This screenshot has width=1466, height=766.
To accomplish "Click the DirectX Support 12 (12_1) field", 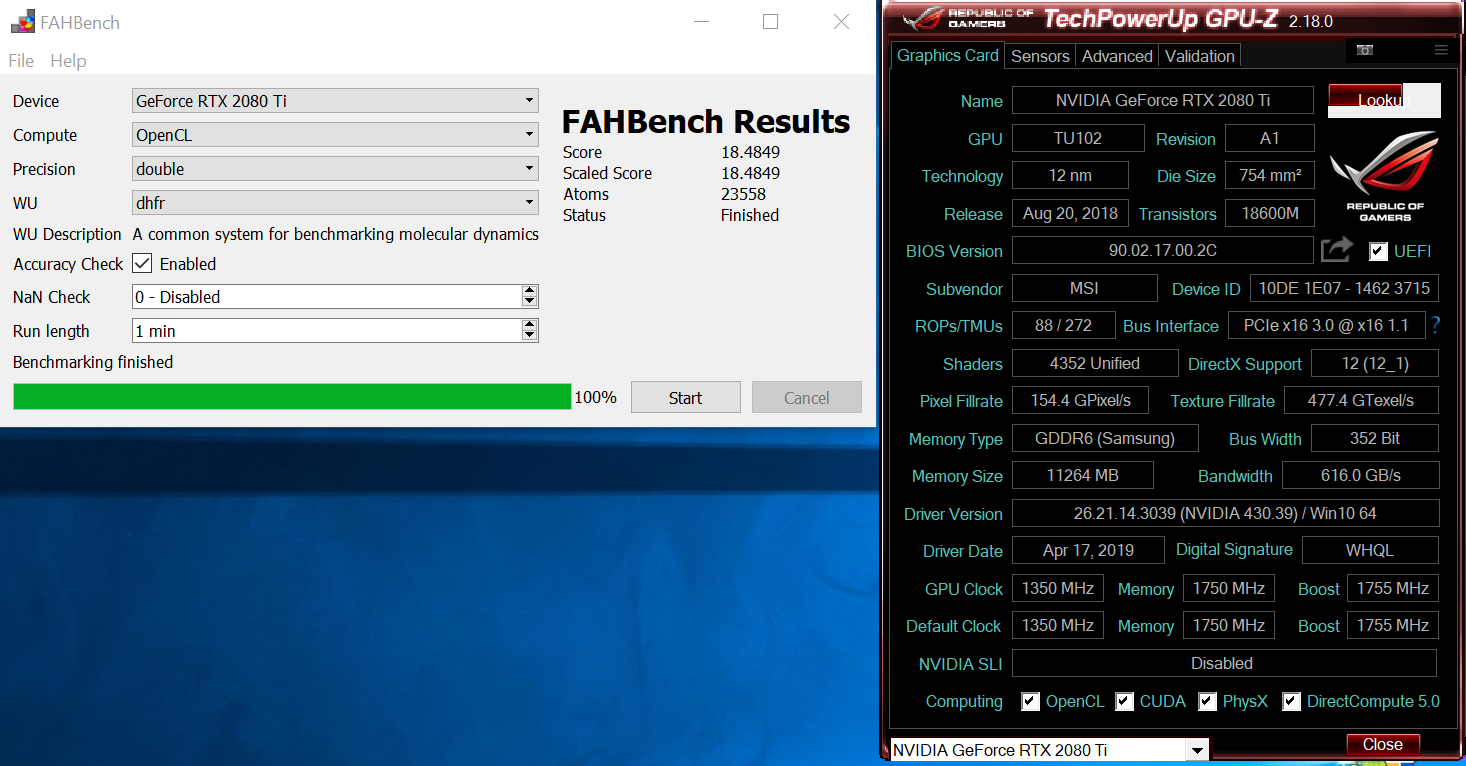I will (1375, 363).
